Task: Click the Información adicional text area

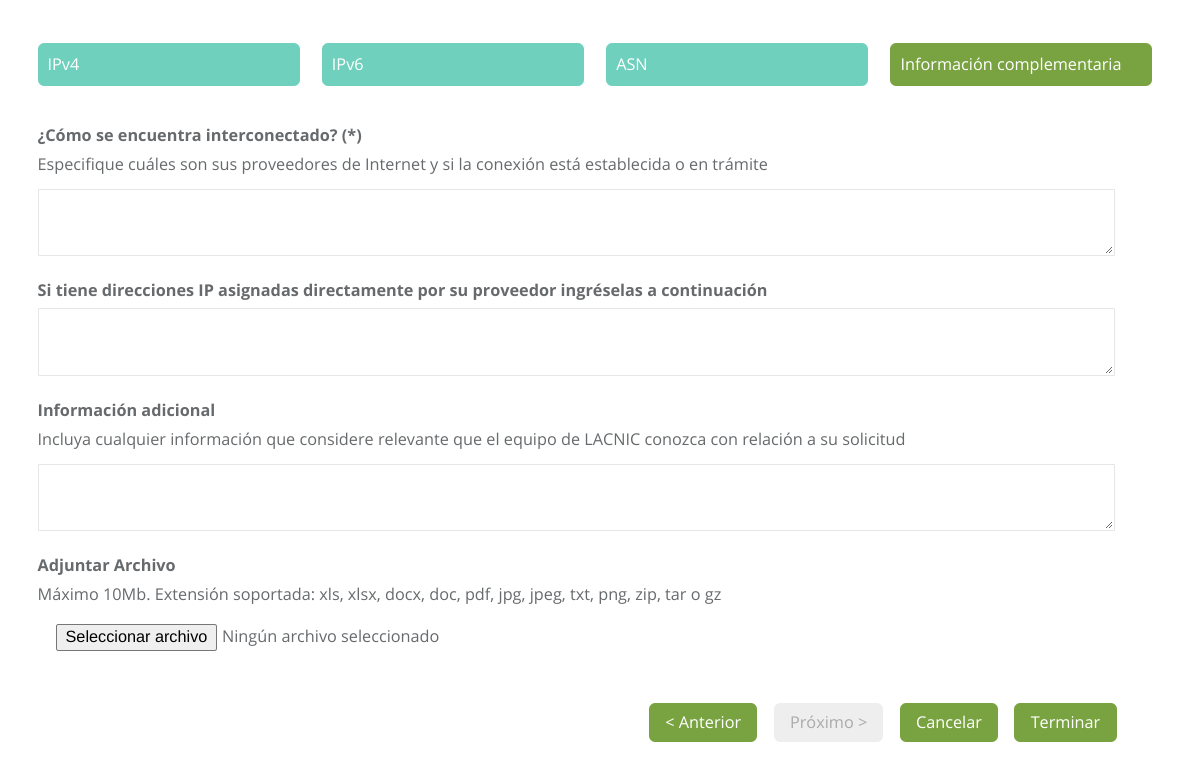Action: (x=575, y=496)
